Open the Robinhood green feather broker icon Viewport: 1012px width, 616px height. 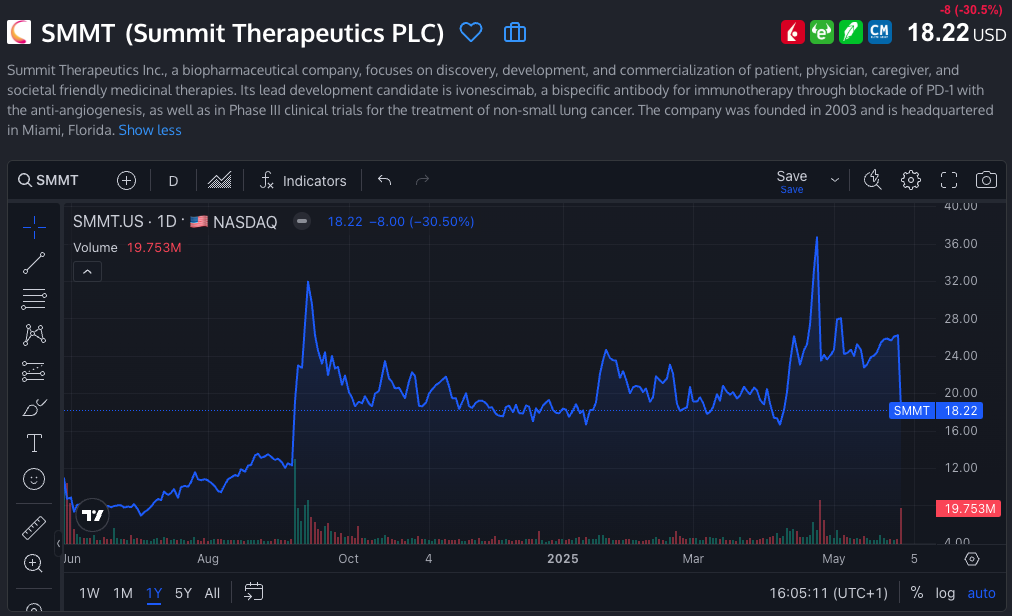(x=851, y=32)
